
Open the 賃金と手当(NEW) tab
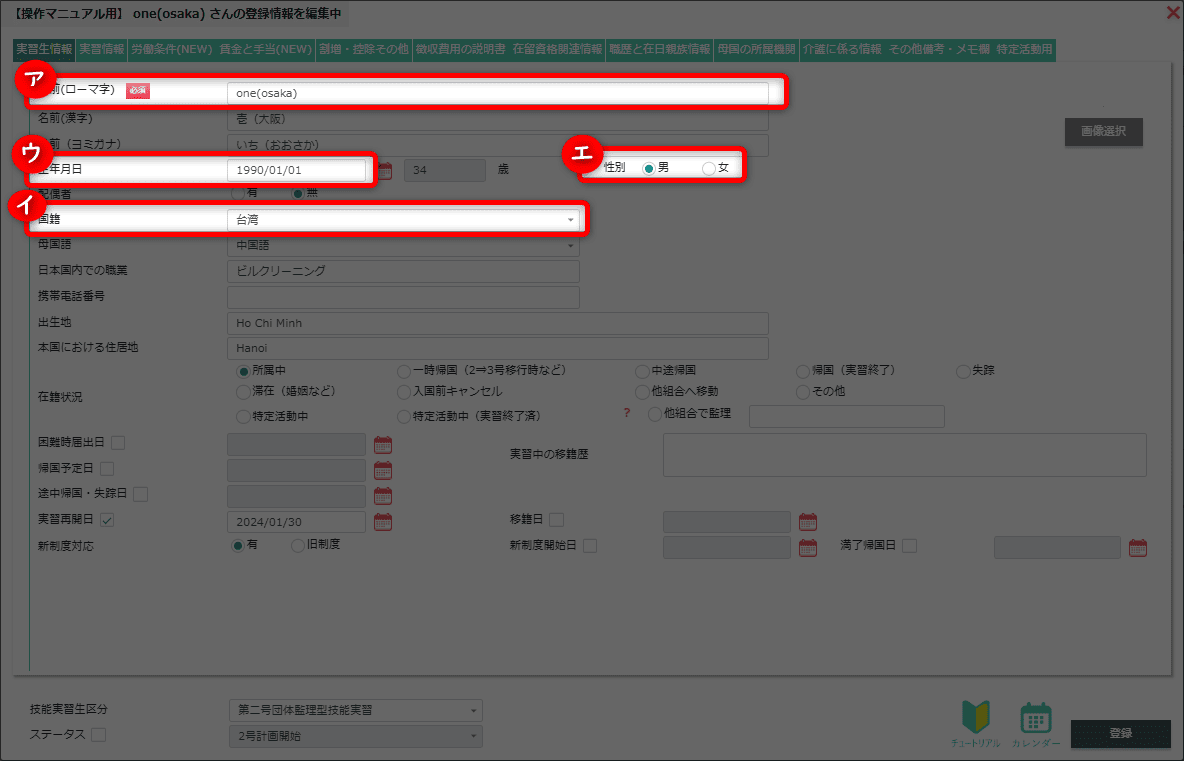[266, 50]
